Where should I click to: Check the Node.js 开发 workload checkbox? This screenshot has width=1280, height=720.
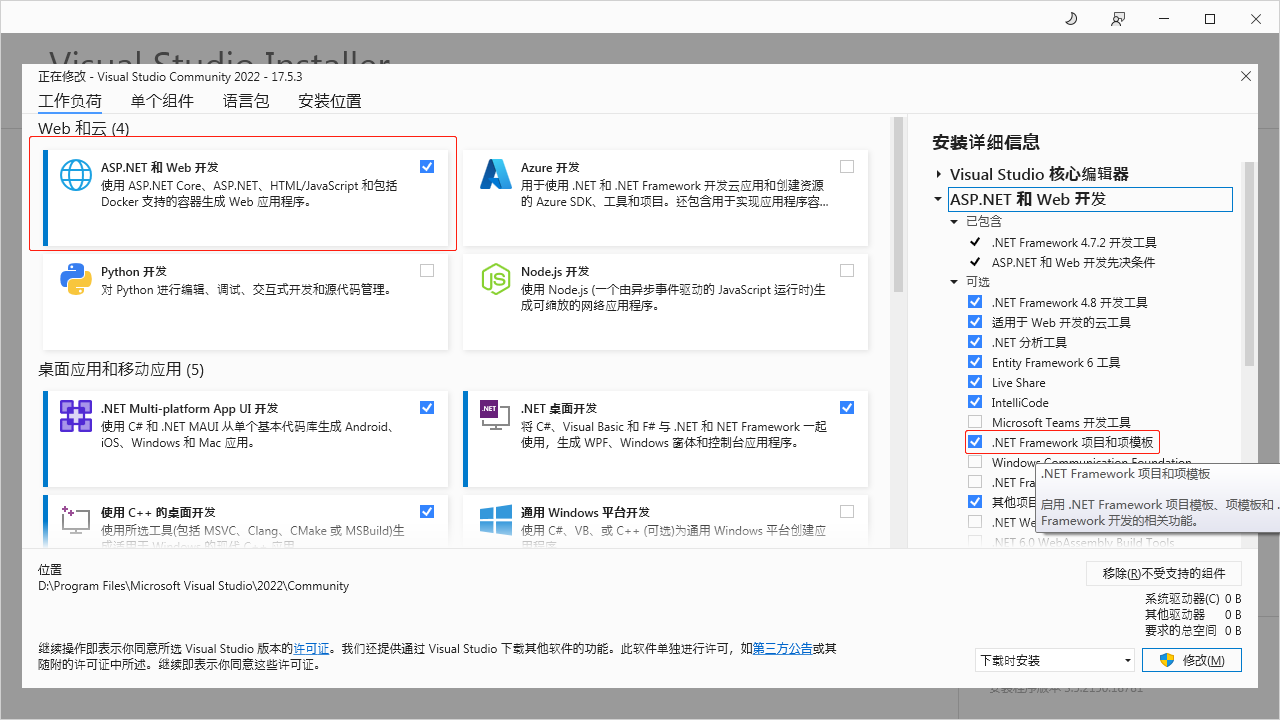click(847, 270)
